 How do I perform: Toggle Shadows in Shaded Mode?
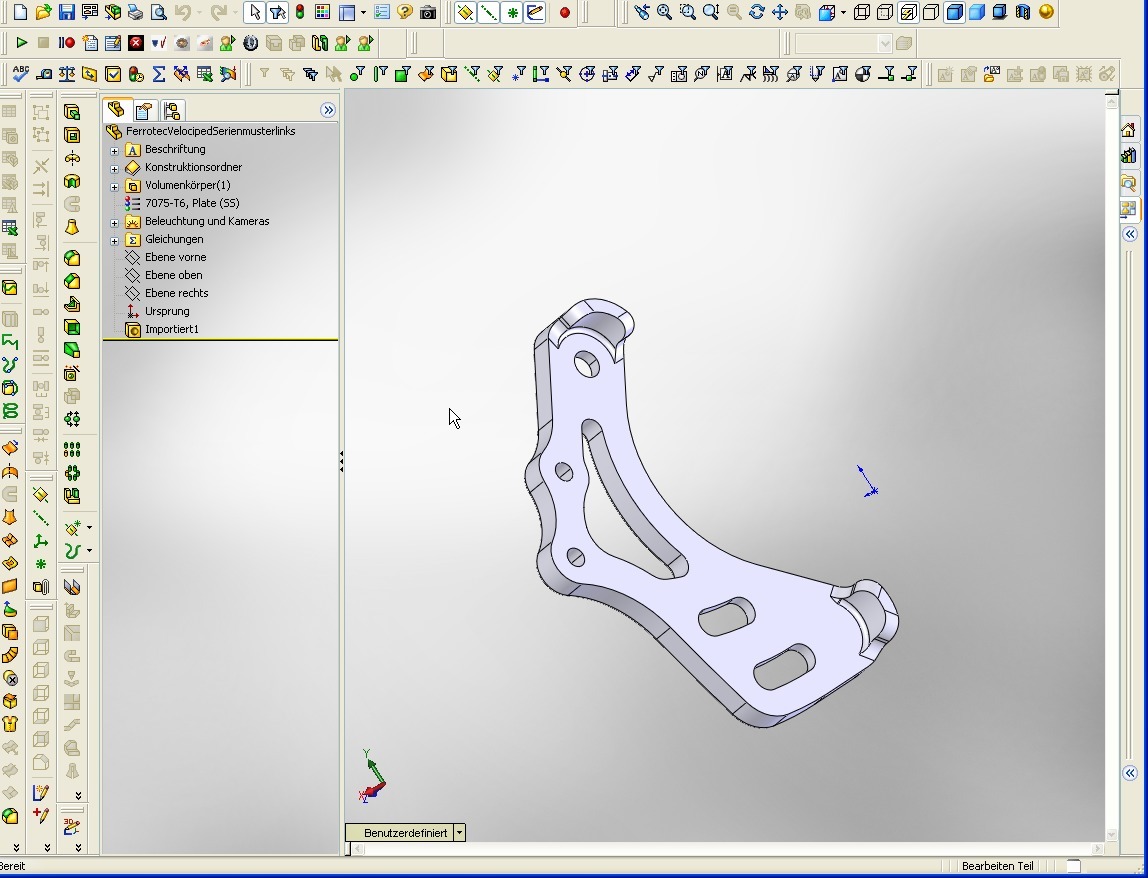[1000, 13]
